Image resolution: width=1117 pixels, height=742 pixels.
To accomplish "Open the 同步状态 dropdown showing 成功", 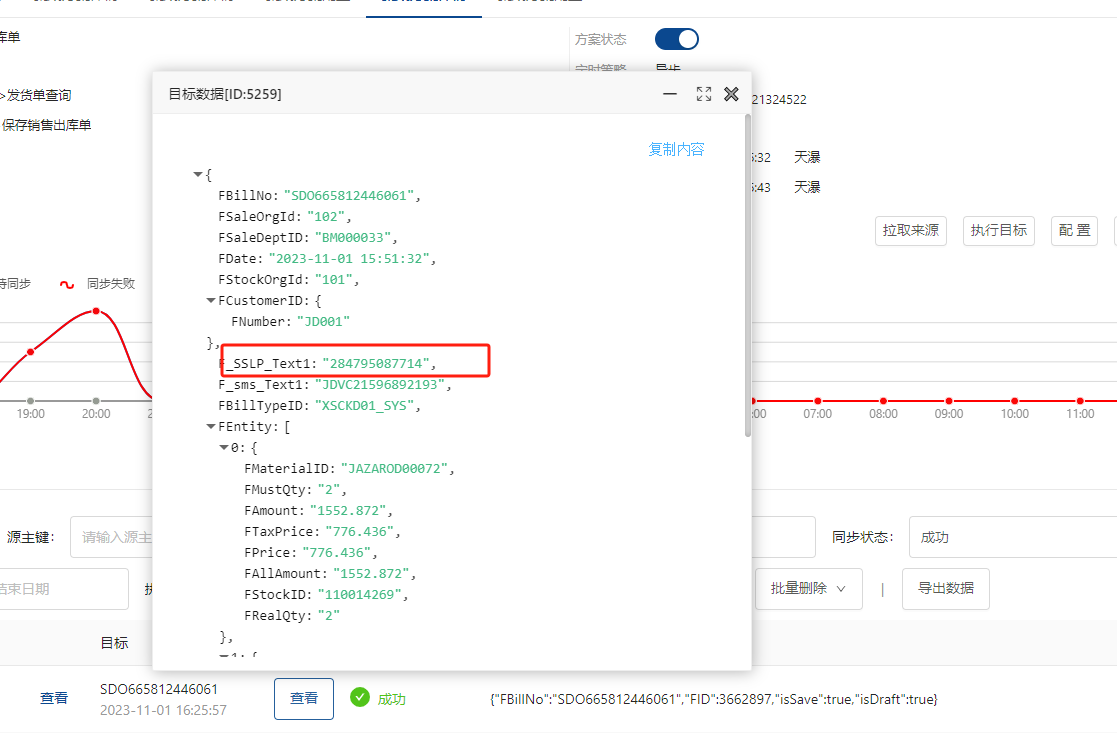I will [1010, 537].
